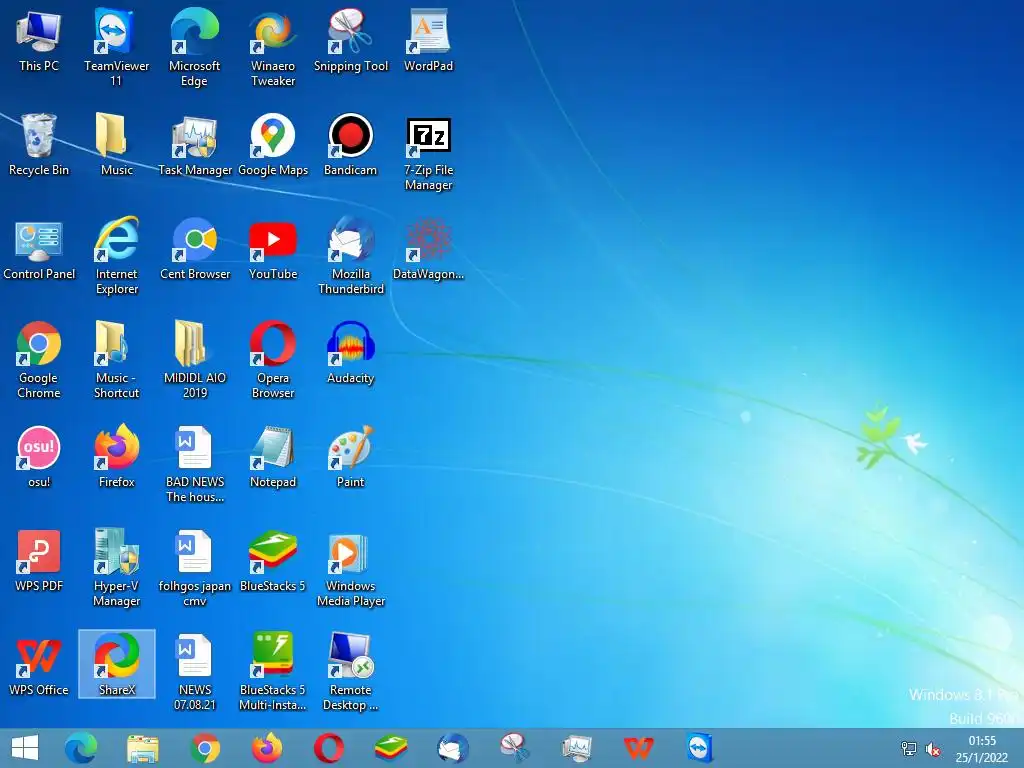Viewport: 1024px width, 768px height.
Task: Select the Windows Media Player shortcut
Action: 351,568
